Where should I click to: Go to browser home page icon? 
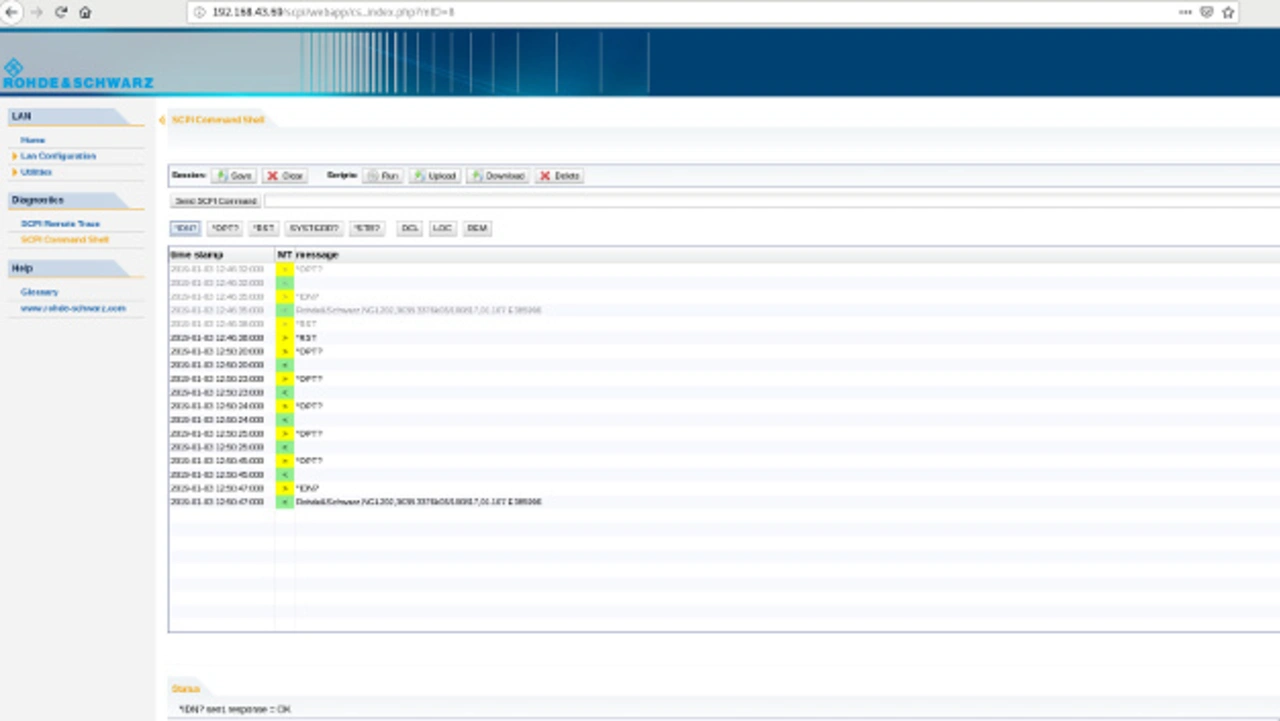coord(85,12)
